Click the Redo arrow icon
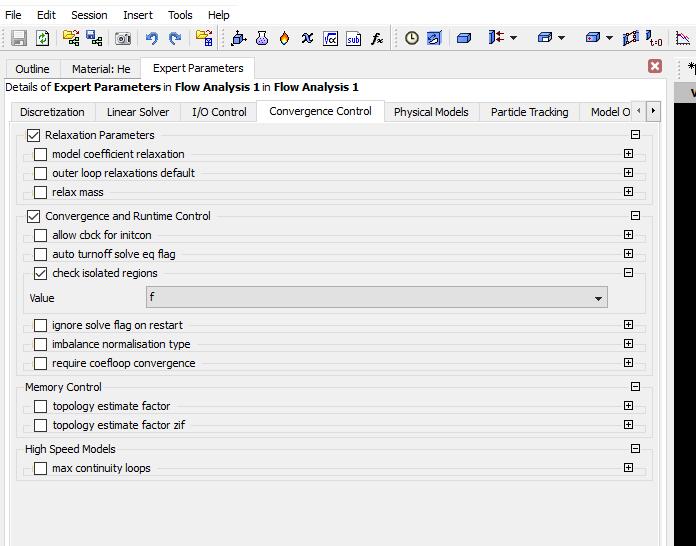Image resolution: width=696 pixels, height=546 pixels. pos(175,39)
